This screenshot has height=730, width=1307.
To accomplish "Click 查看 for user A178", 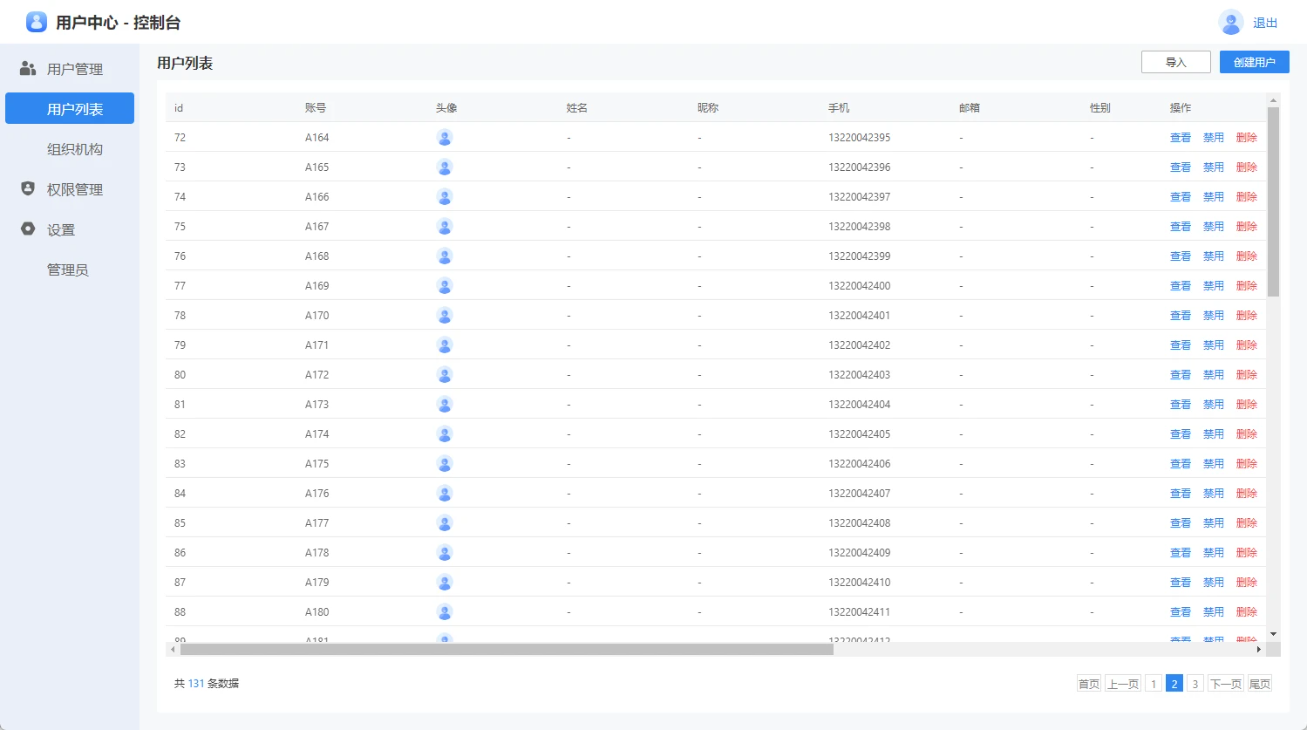I will pyautogui.click(x=1180, y=553).
